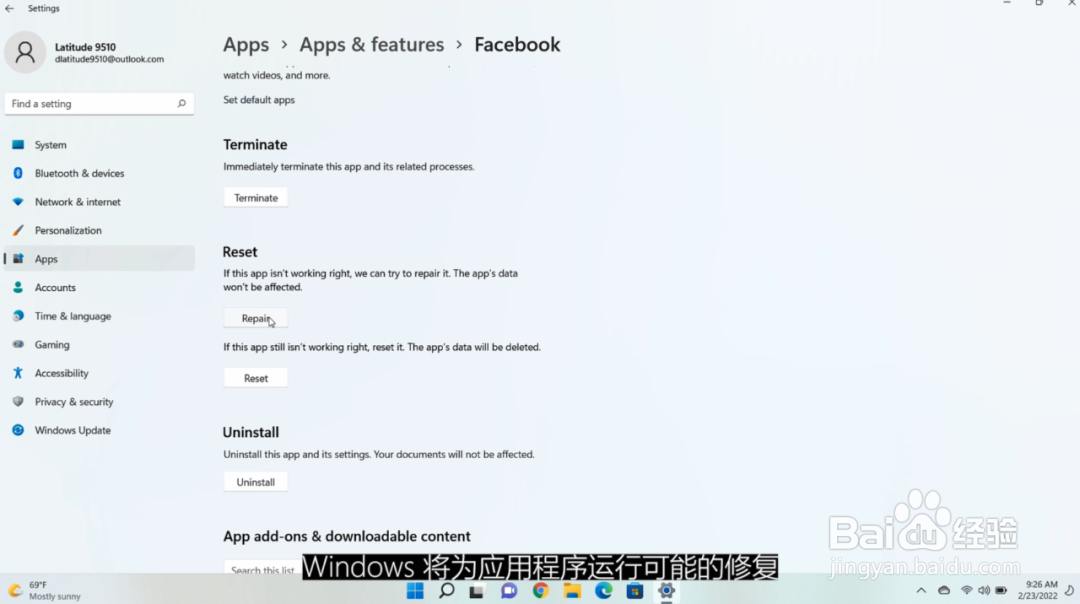The image size is (1080, 604).
Task: Click the Reset button
Action: pos(256,378)
